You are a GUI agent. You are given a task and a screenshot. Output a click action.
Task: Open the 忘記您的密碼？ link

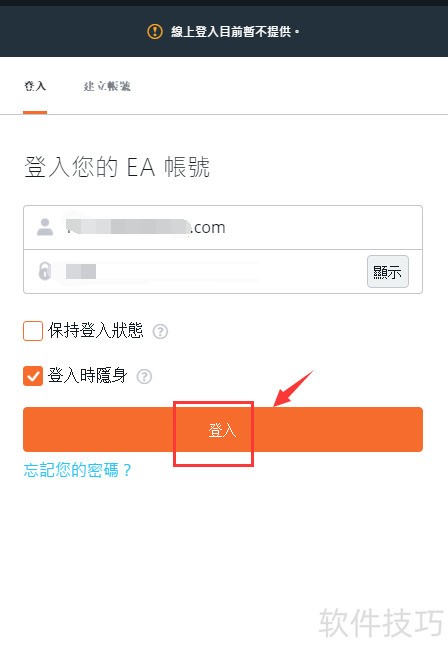pyautogui.click(x=78, y=470)
